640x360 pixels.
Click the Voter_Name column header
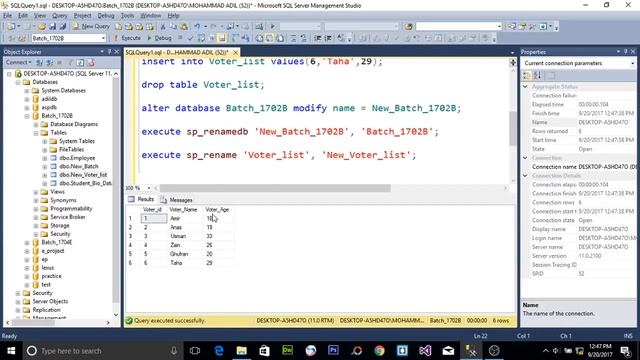click(x=183, y=209)
